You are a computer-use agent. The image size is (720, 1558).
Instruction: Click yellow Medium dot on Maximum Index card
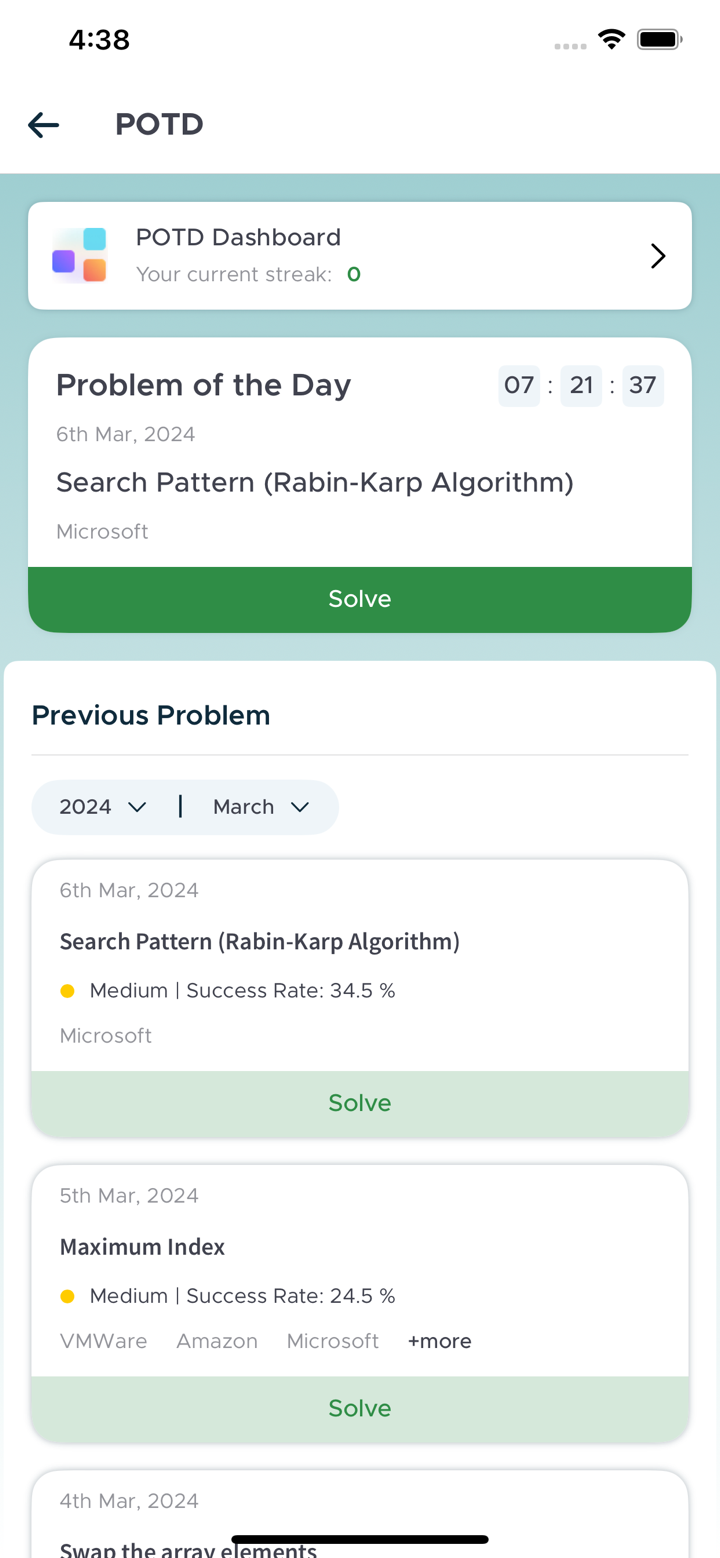pos(67,1295)
